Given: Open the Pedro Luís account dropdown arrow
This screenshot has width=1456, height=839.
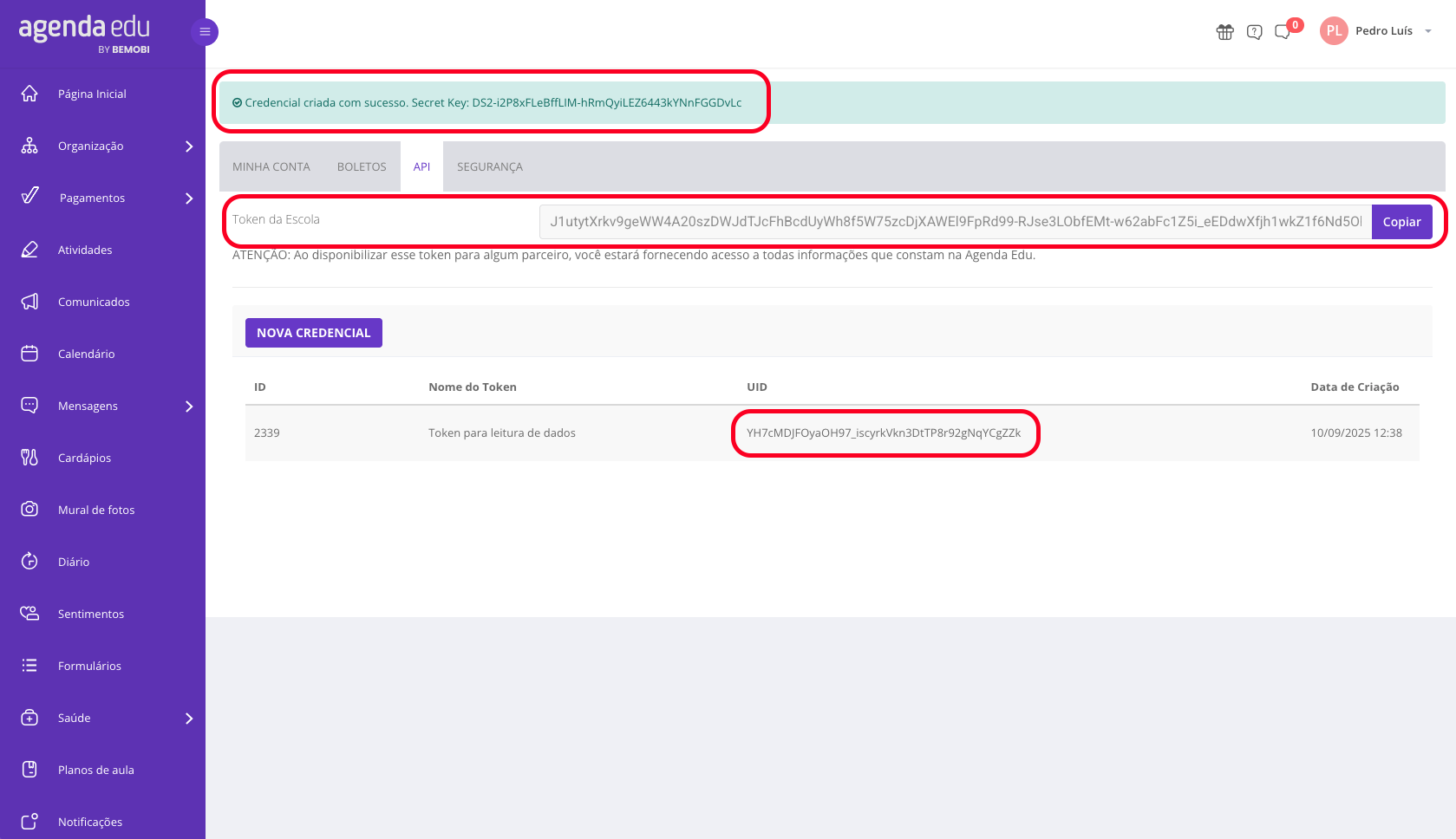Looking at the screenshot, I should pos(1428,31).
